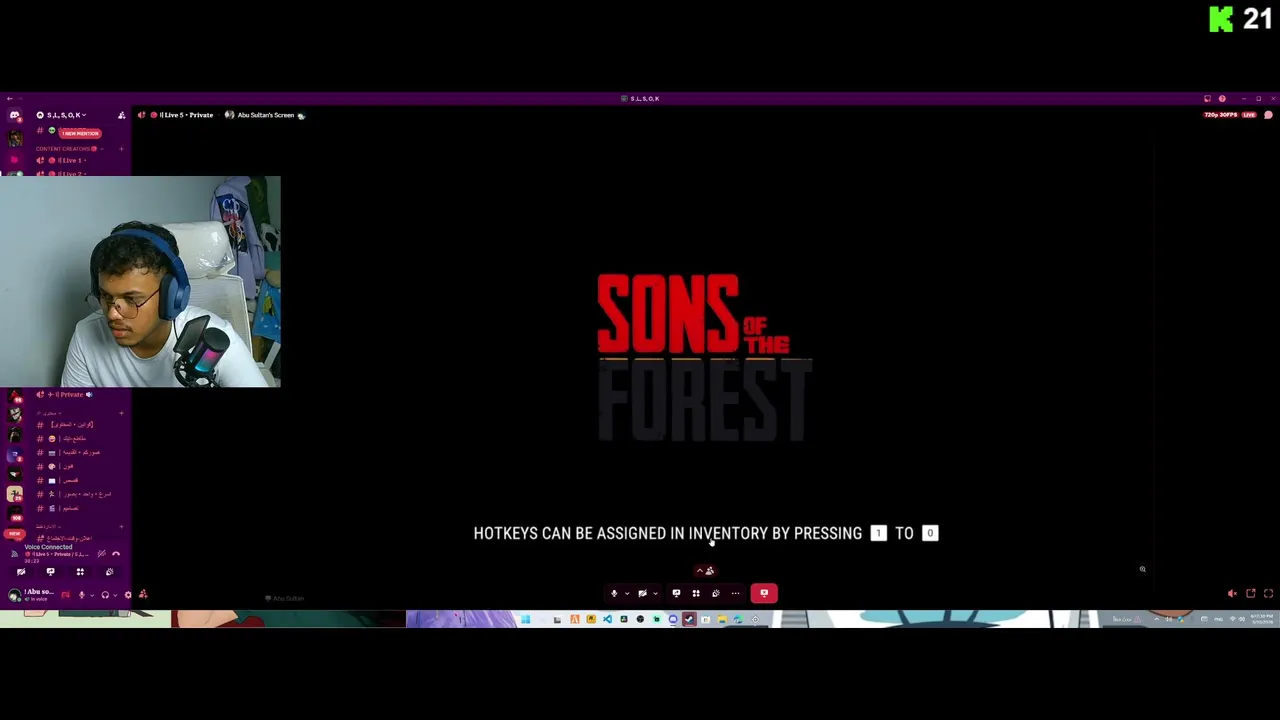This screenshot has height=720, width=1280.
Task: Toggle microphone in the call control bar
Action: pyautogui.click(x=614, y=593)
